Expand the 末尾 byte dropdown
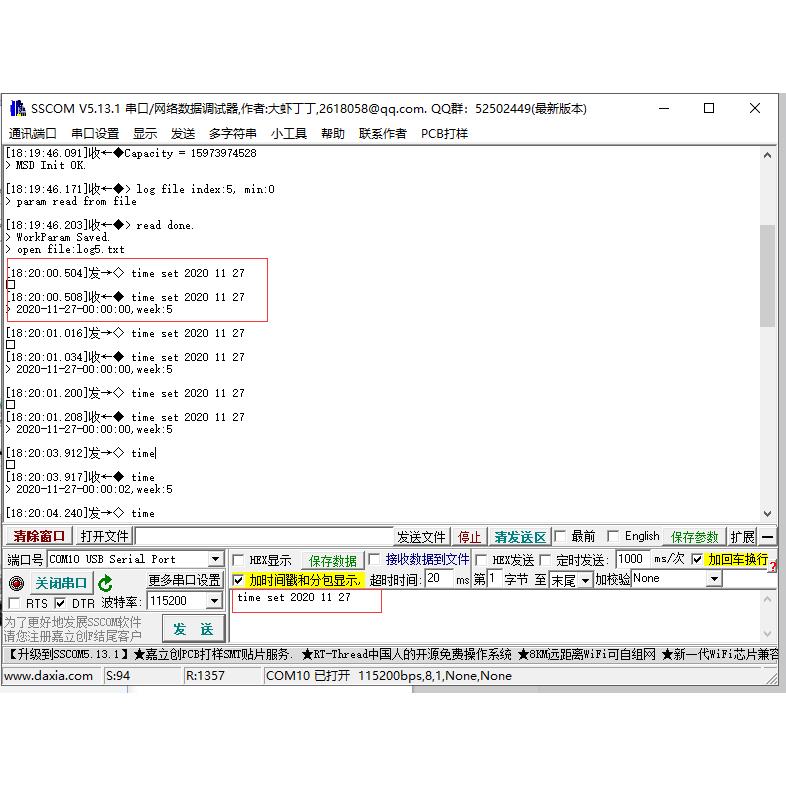The height and width of the screenshot is (786, 786). [x=585, y=580]
